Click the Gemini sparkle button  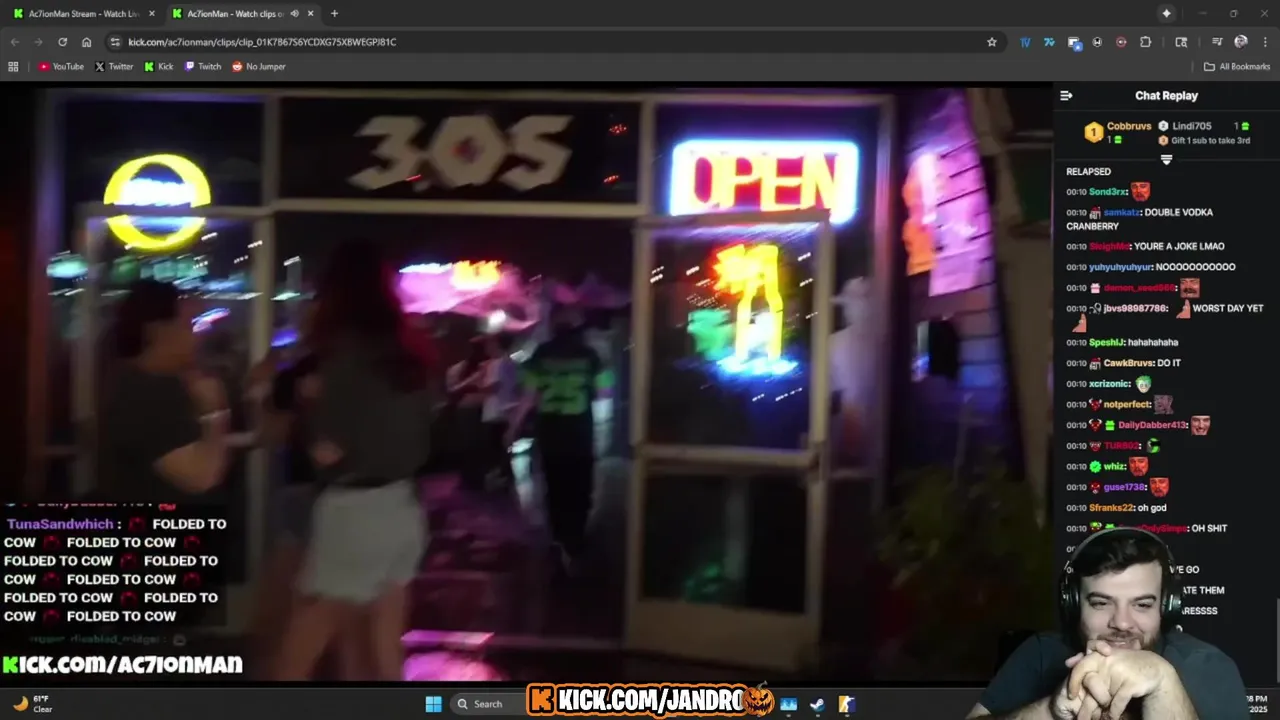(1166, 13)
